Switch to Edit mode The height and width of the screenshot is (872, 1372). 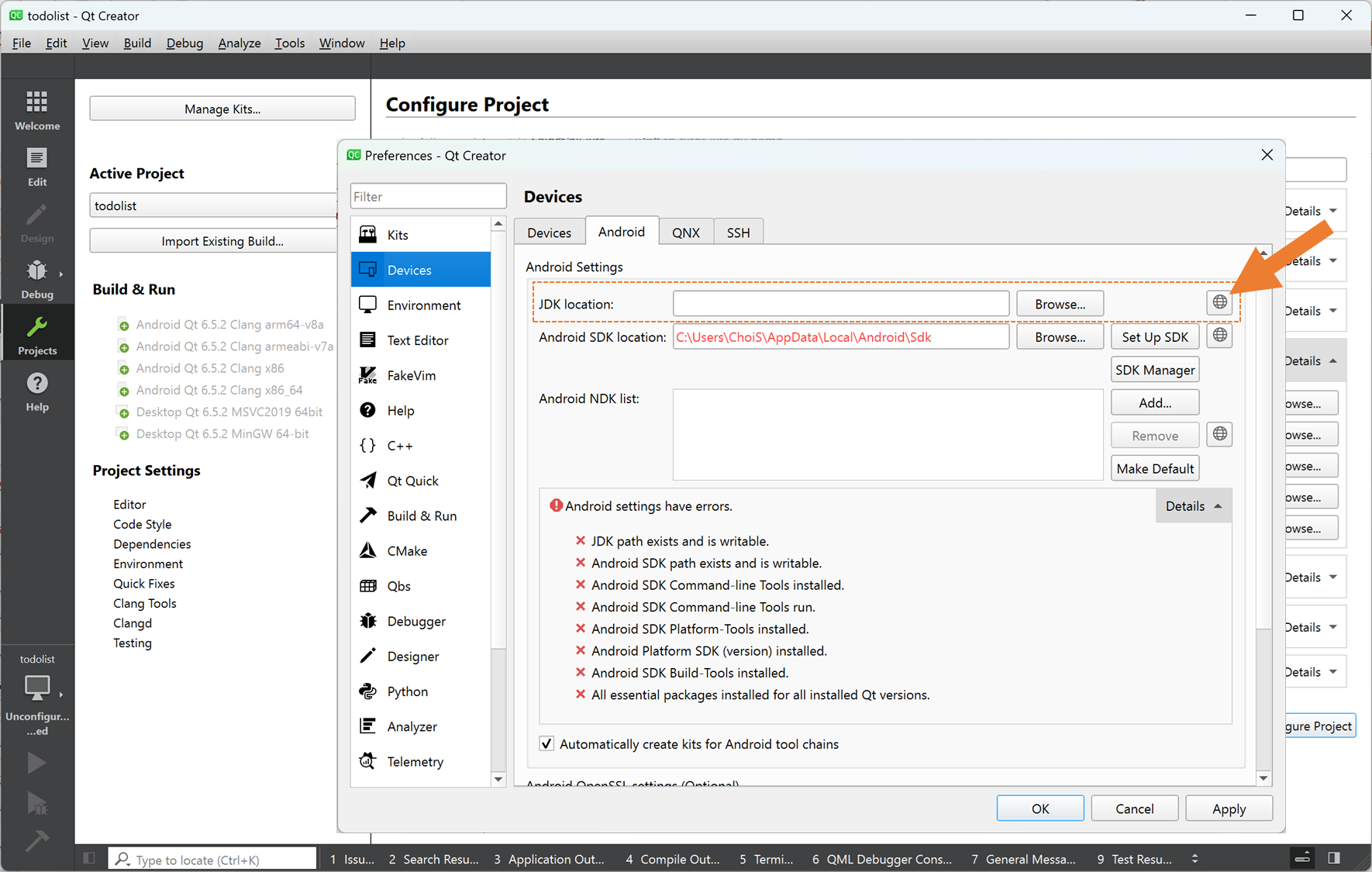[x=37, y=167]
